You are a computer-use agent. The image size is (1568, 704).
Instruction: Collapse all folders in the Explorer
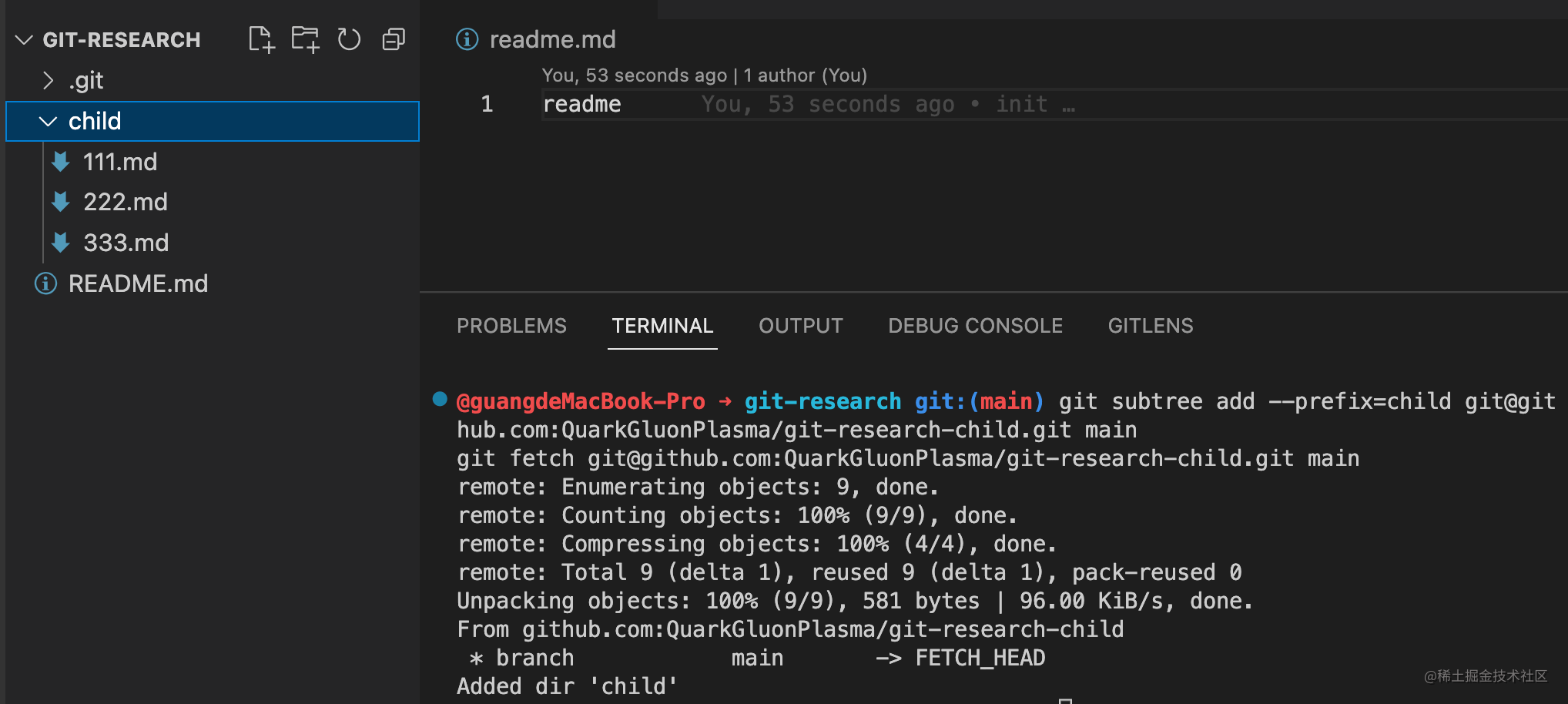393,39
